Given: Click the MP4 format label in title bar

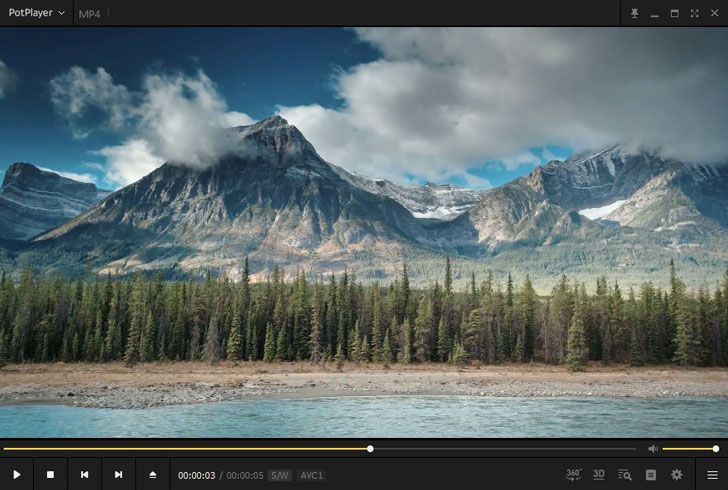Looking at the screenshot, I should click(89, 14).
